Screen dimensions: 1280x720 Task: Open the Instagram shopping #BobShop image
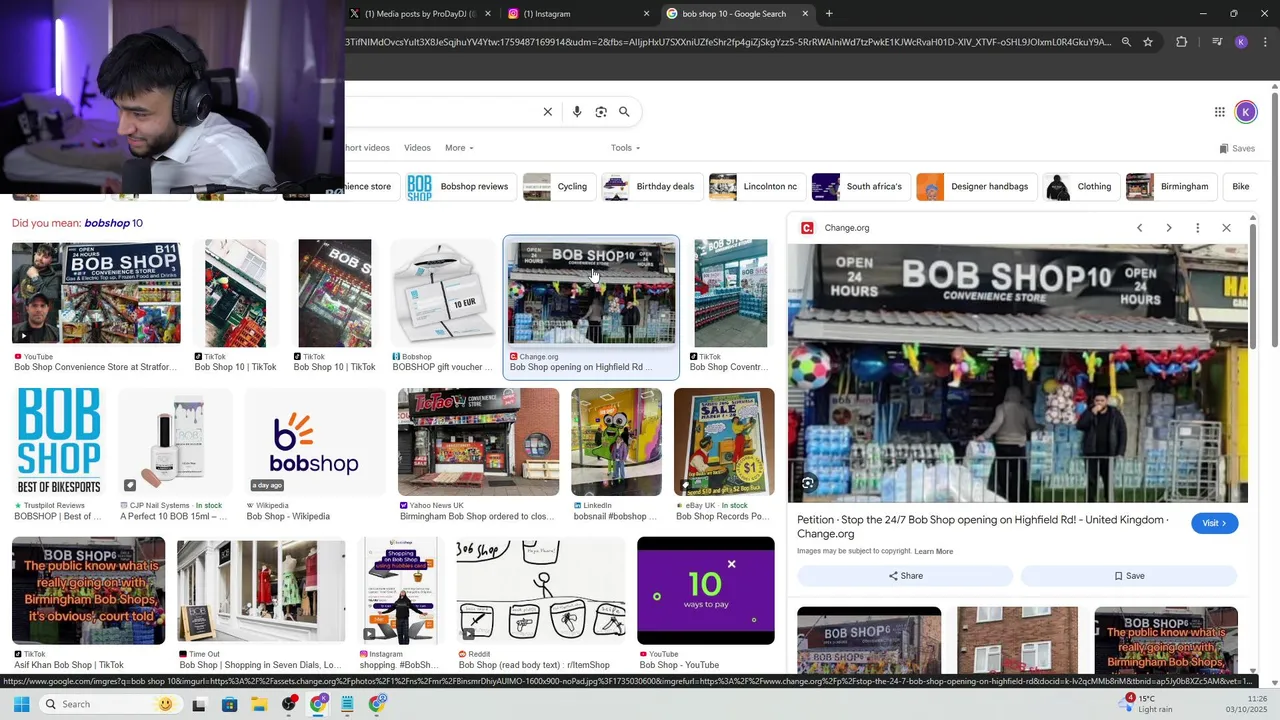[401, 590]
